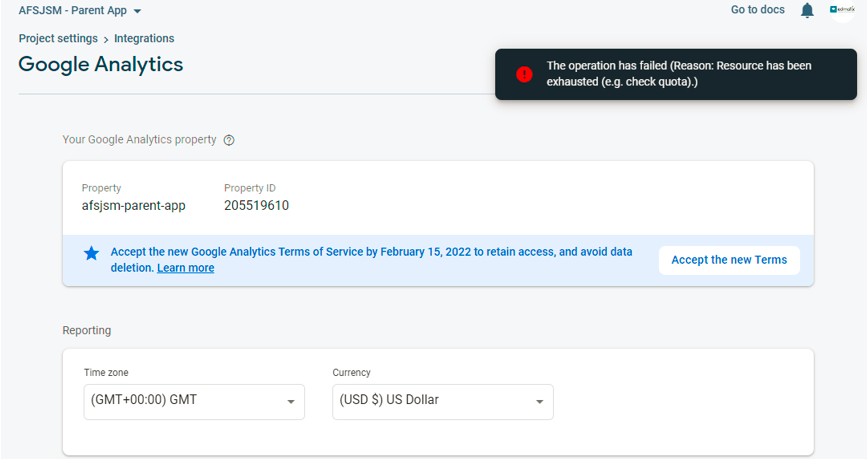Open the Currency dropdown

(443, 401)
